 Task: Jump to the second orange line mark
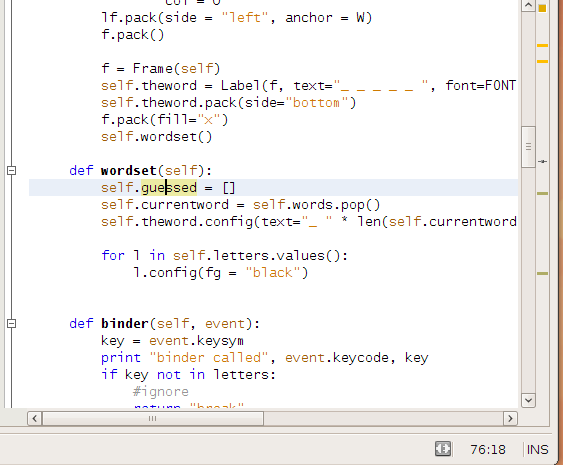[542, 62]
